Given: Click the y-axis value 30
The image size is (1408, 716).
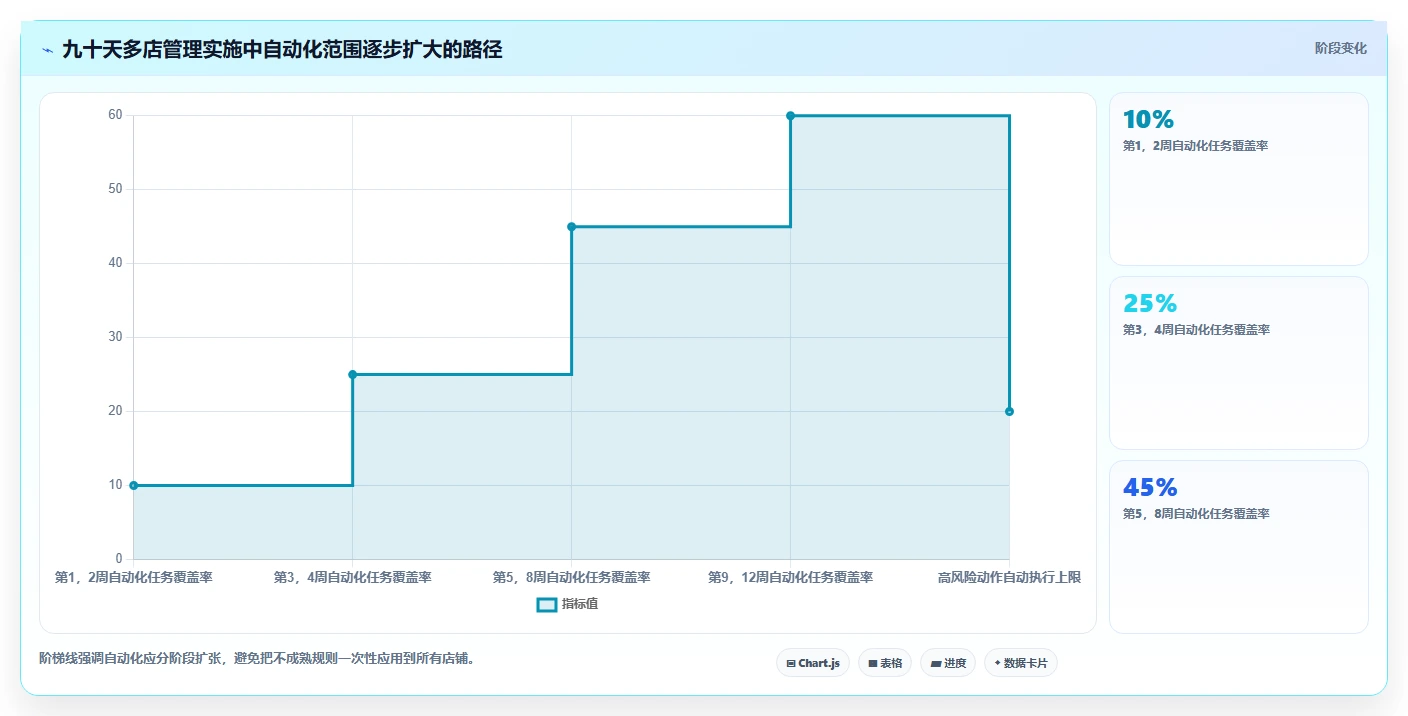Looking at the screenshot, I should (115, 337).
